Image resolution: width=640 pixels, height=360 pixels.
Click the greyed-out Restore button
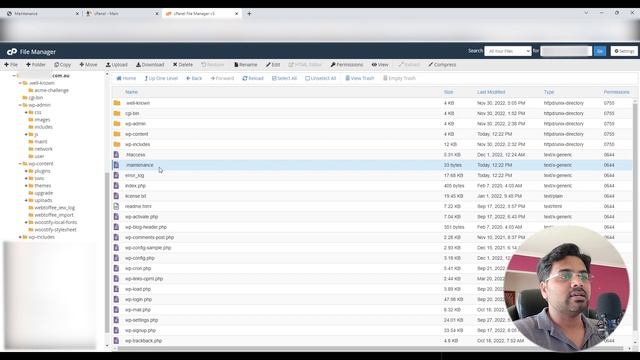click(213, 64)
